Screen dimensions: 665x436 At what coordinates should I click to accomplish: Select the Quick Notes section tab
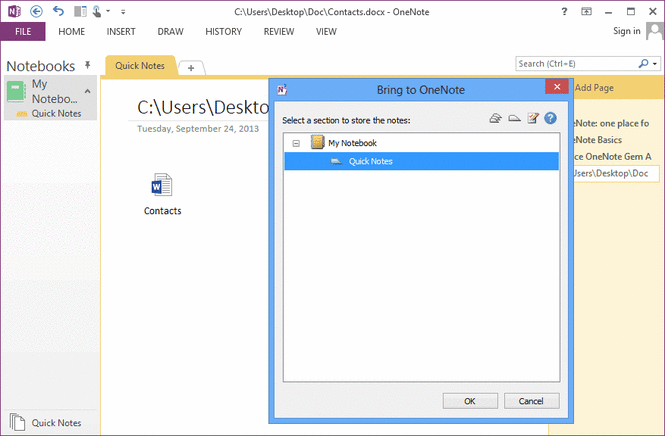[140, 66]
